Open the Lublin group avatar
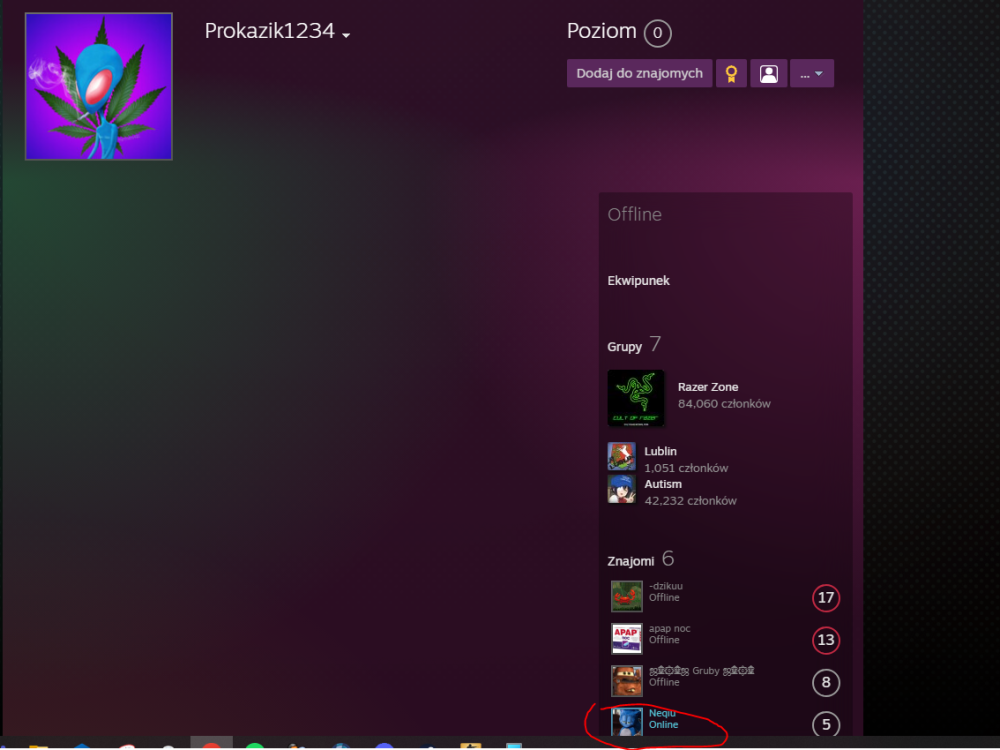Image resolution: width=1000 pixels, height=750 pixels. (x=621, y=457)
